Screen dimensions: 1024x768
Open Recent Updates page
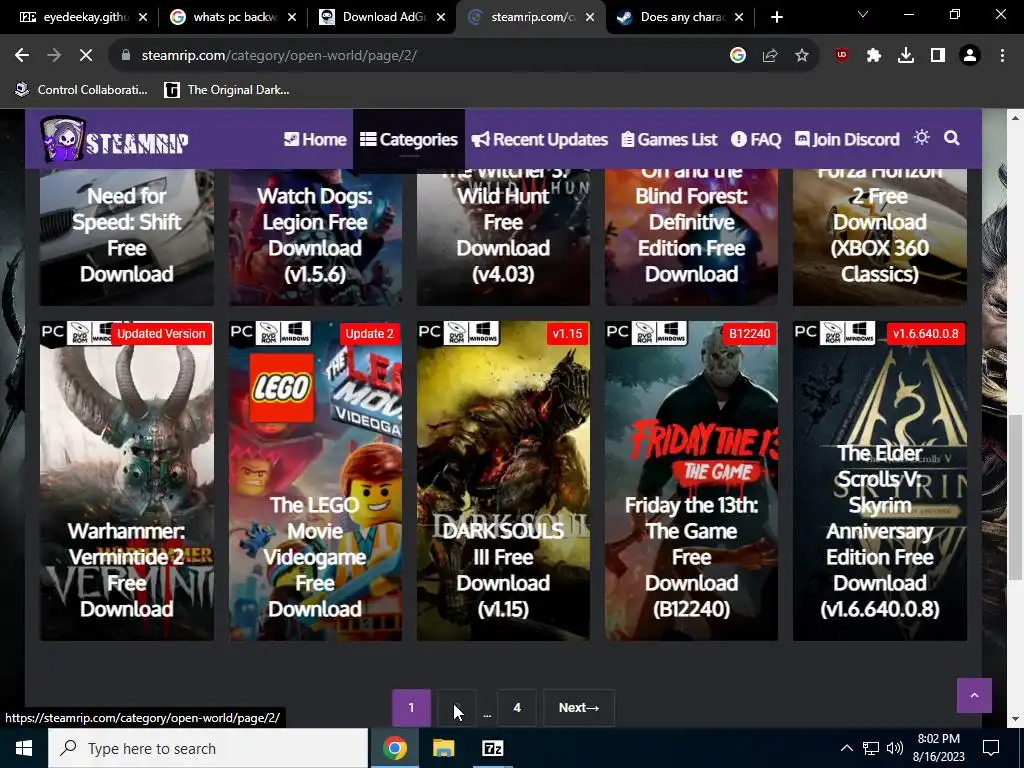click(539, 139)
